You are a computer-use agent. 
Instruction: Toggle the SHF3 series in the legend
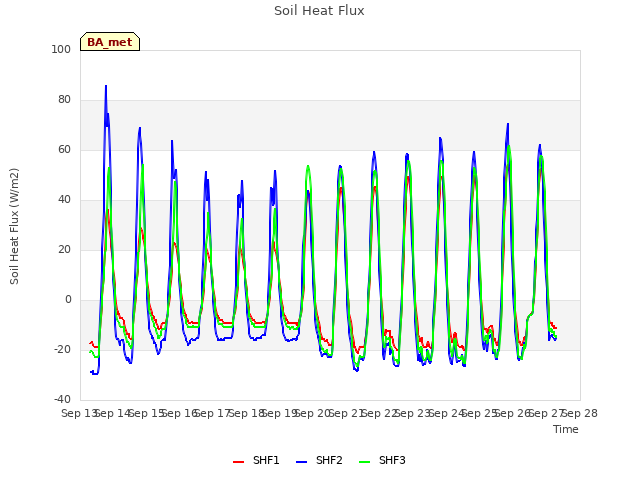382,460
